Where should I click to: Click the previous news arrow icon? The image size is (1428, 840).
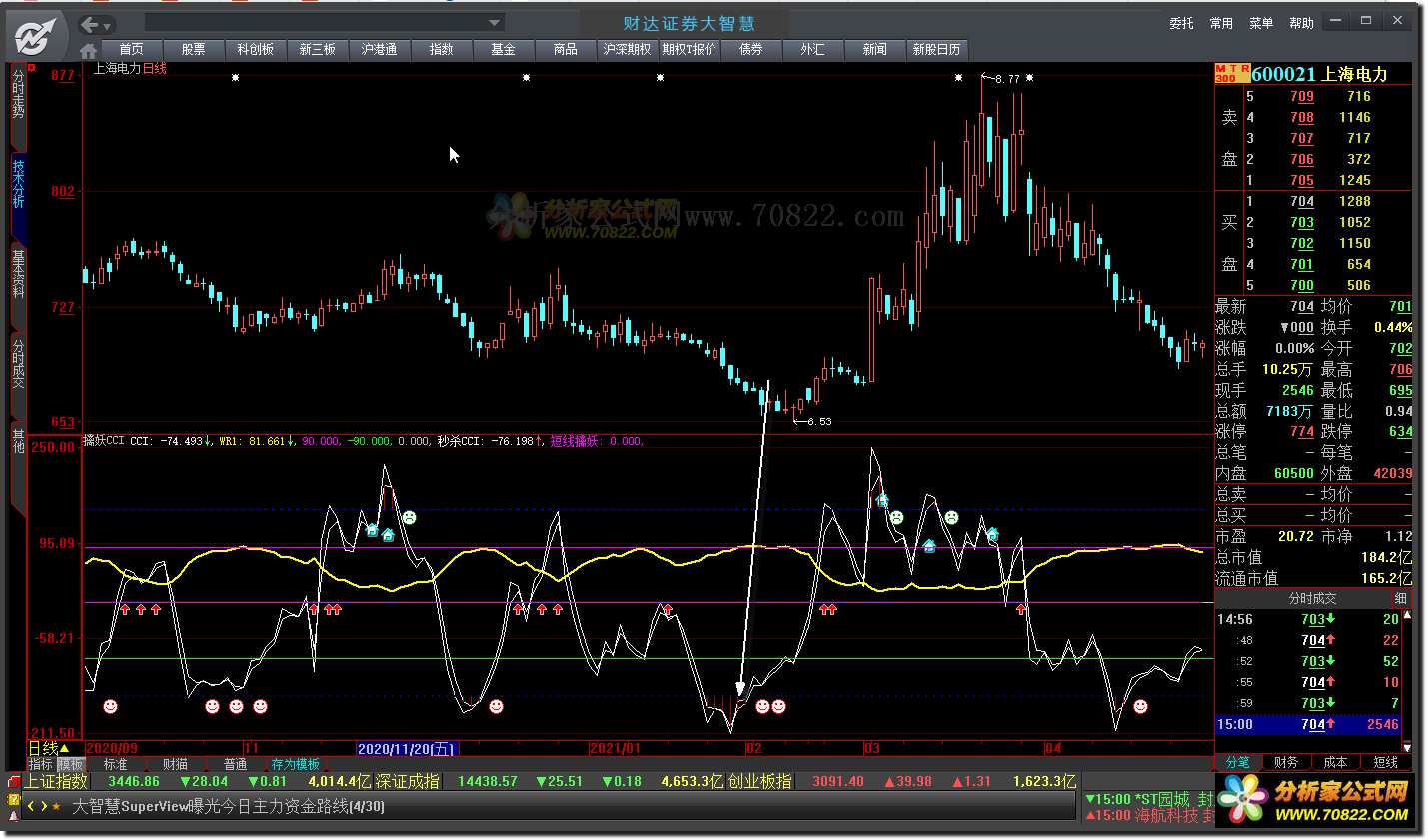pos(31,806)
